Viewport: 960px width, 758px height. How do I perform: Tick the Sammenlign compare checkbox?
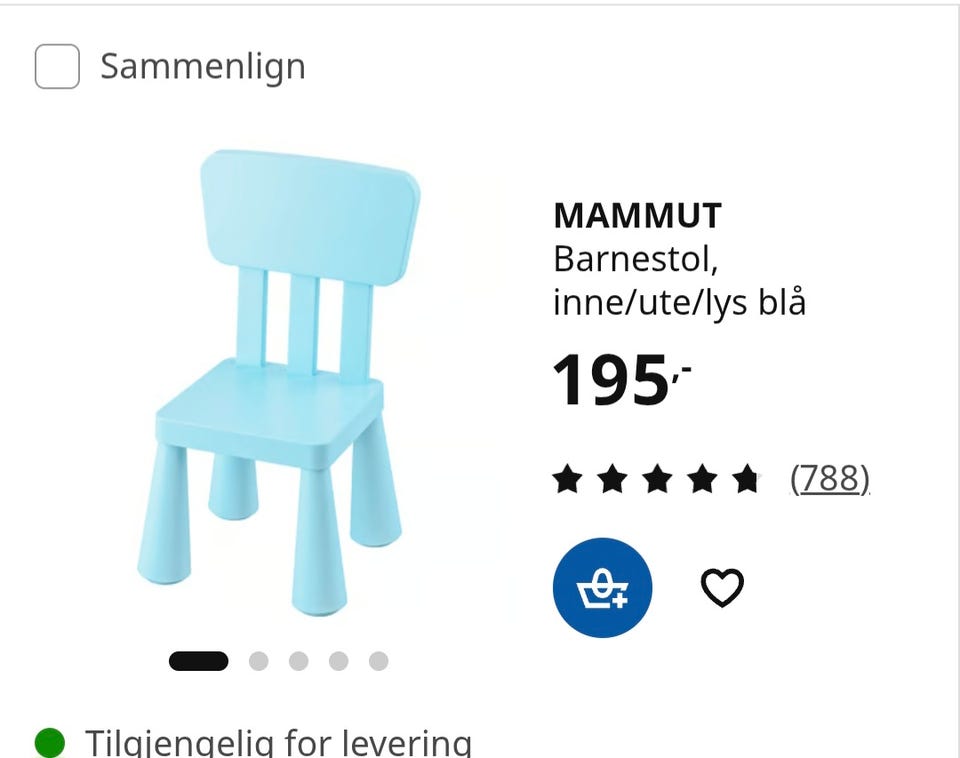(57, 66)
